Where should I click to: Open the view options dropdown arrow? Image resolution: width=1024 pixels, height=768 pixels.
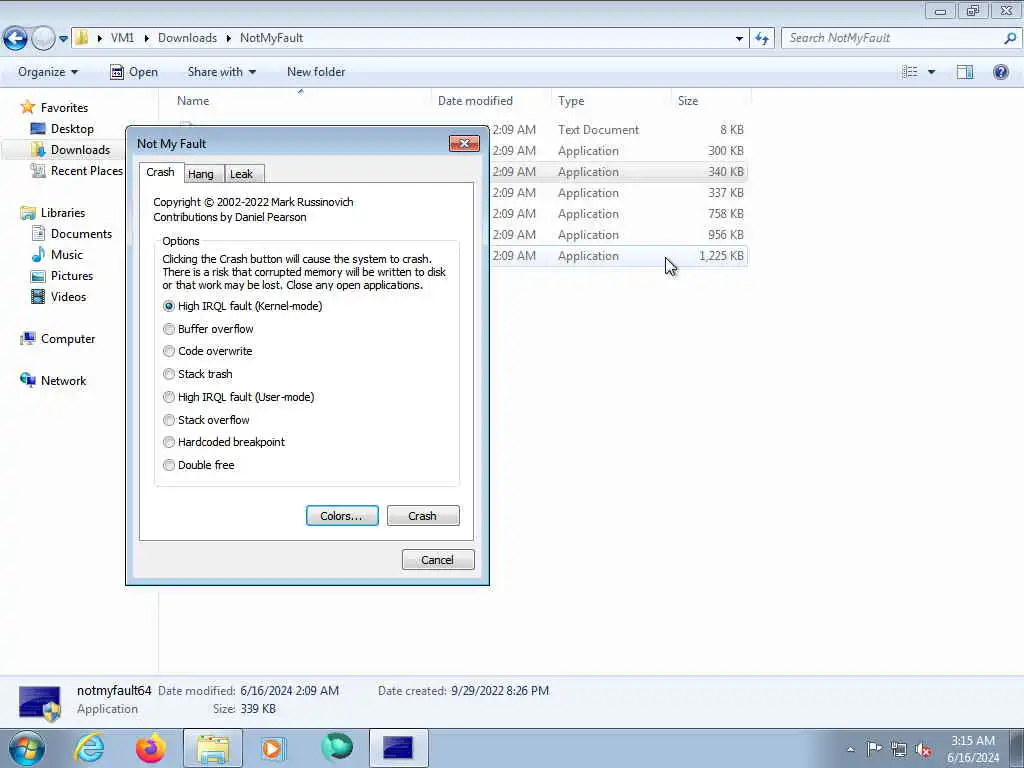931,72
